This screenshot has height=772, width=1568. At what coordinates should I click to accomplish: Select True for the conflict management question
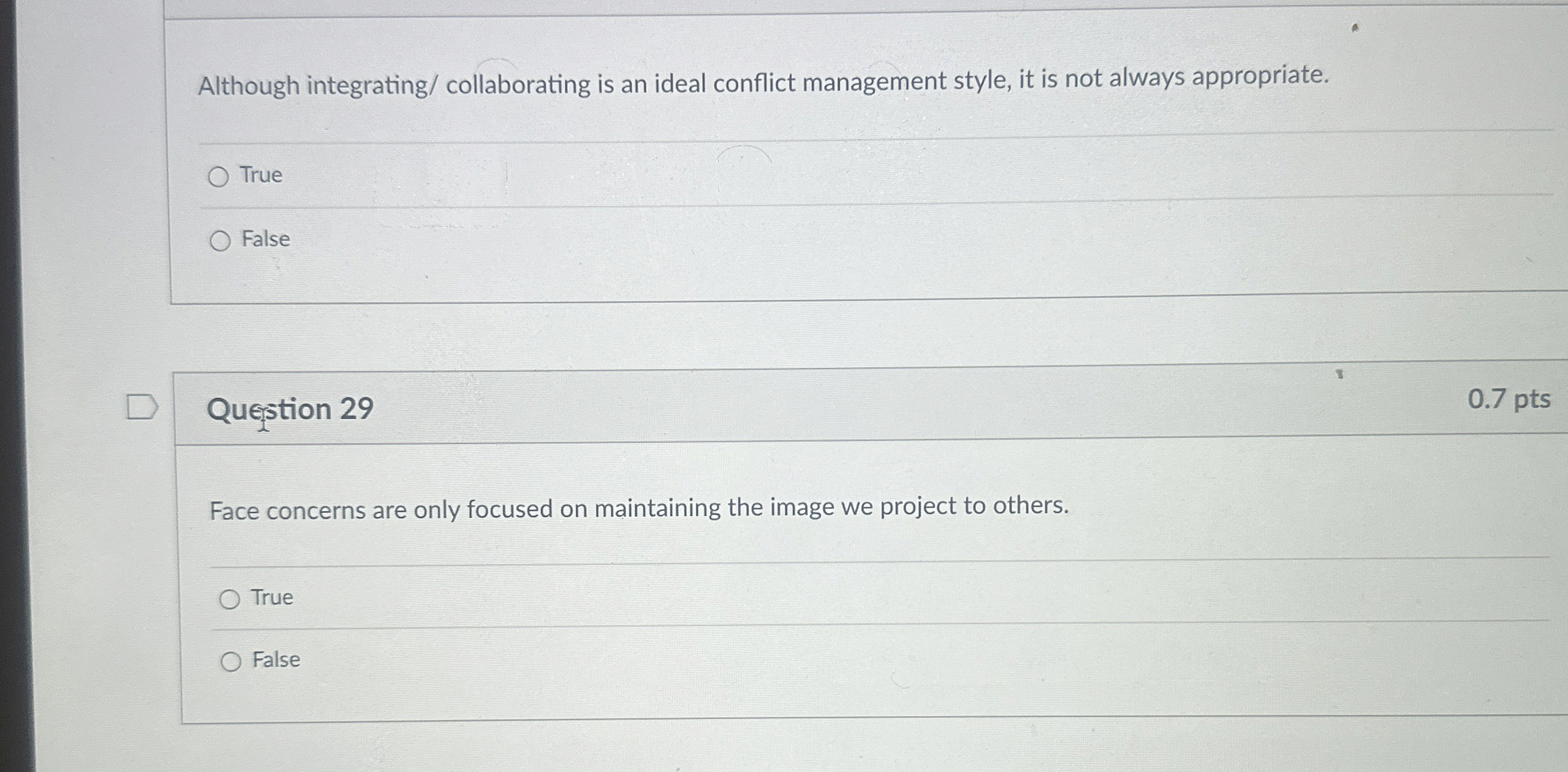219,176
